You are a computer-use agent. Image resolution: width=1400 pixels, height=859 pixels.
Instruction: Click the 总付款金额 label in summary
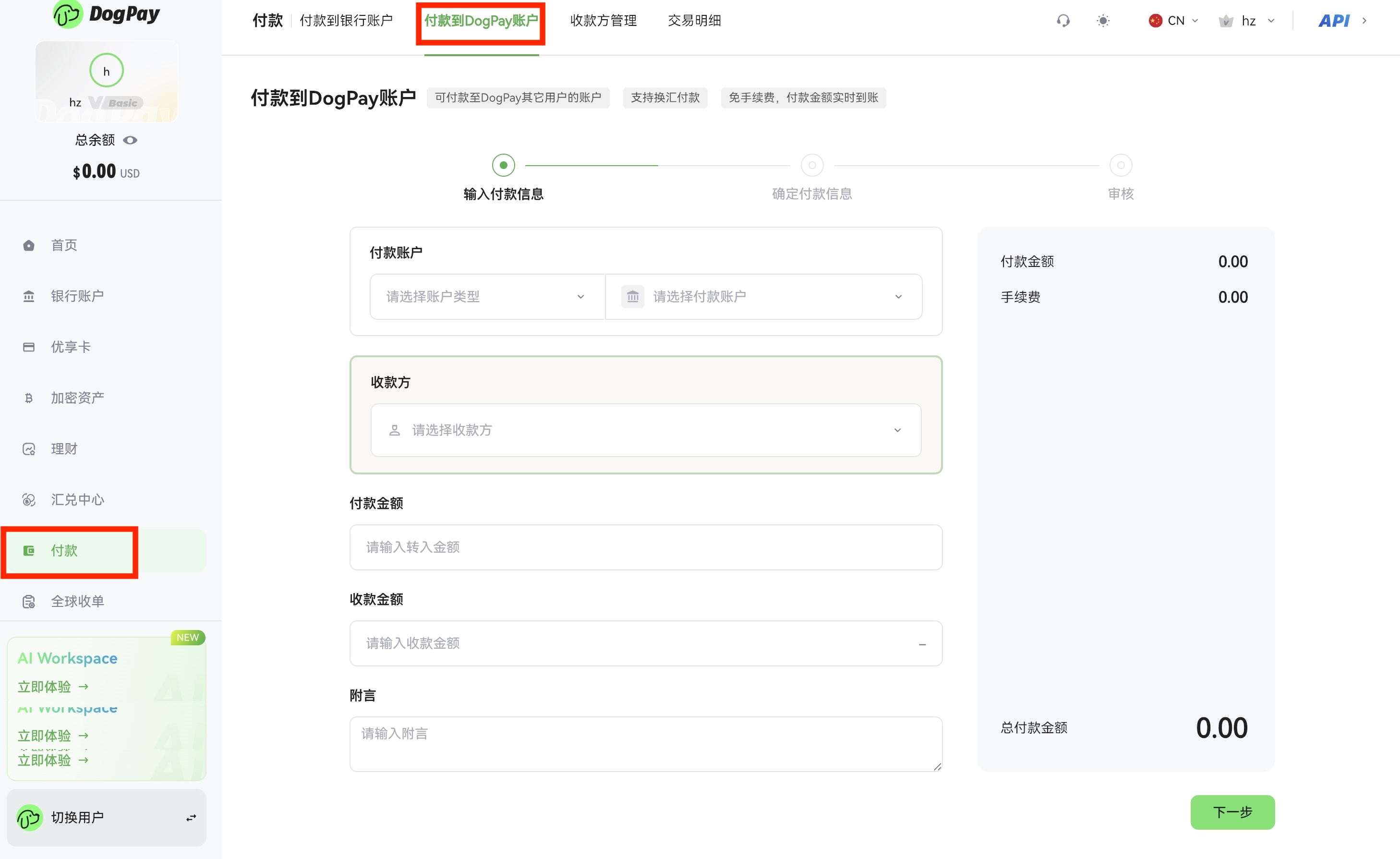coord(1034,728)
